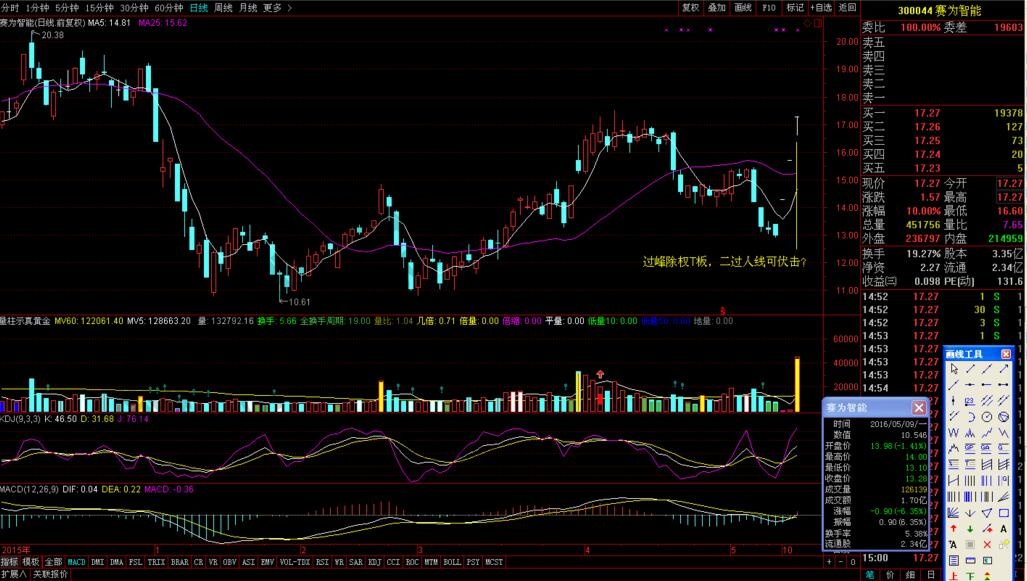This screenshot has width=1027, height=581.
Task: Open the 复权 adjustment menu
Action: [690, 7]
